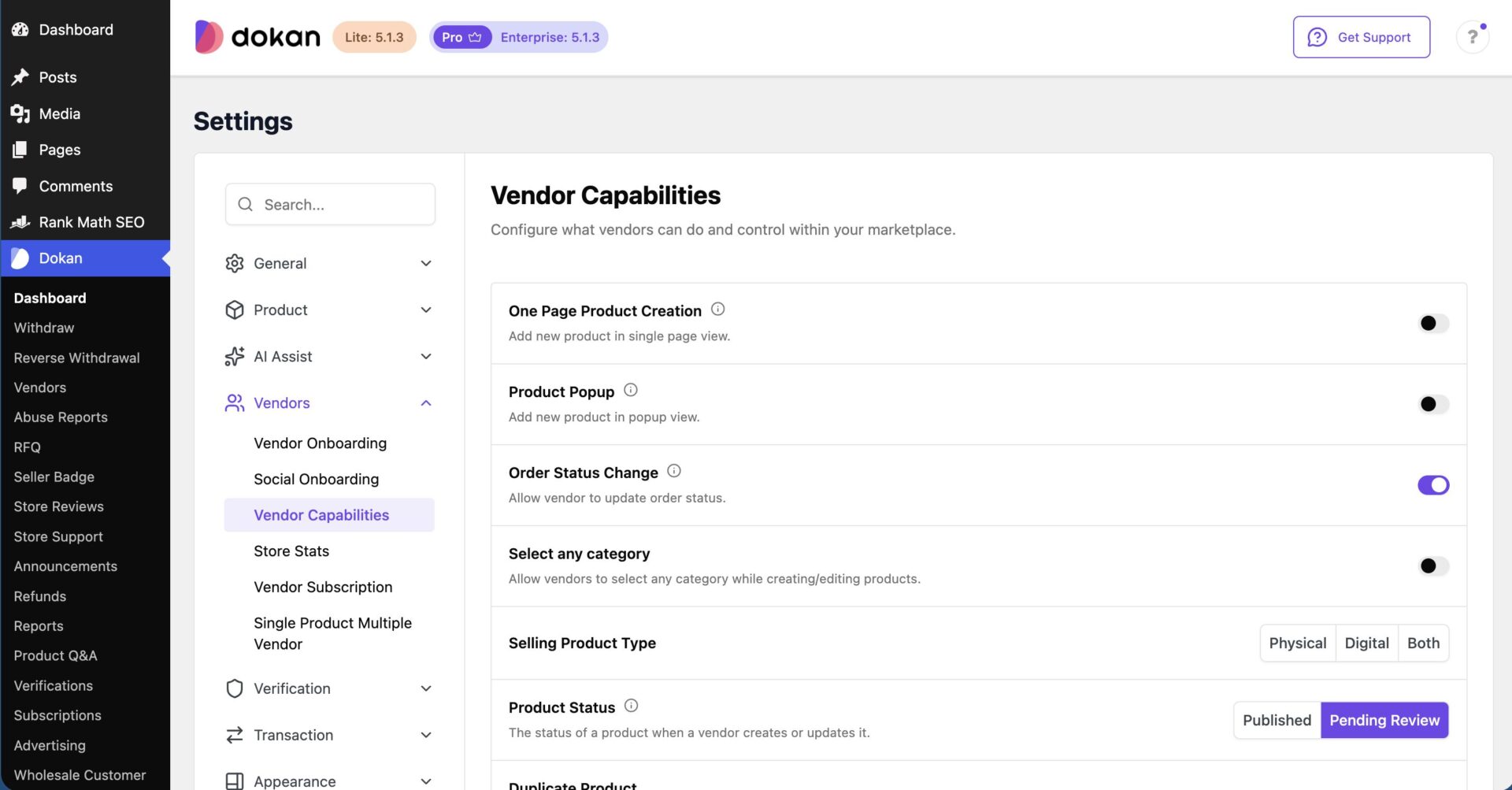Click the Posts pin icon
1512x790 pixels.
click(20, 77)
